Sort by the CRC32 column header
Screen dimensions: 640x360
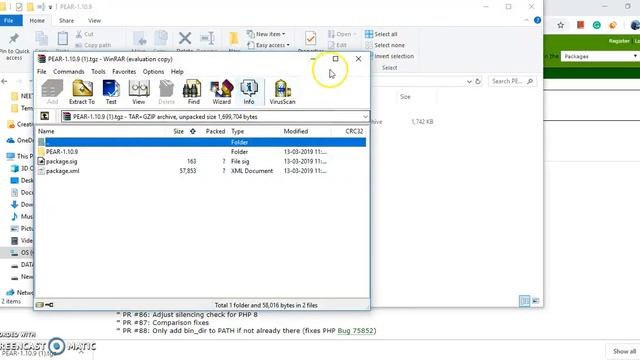(x=354, y=131)
